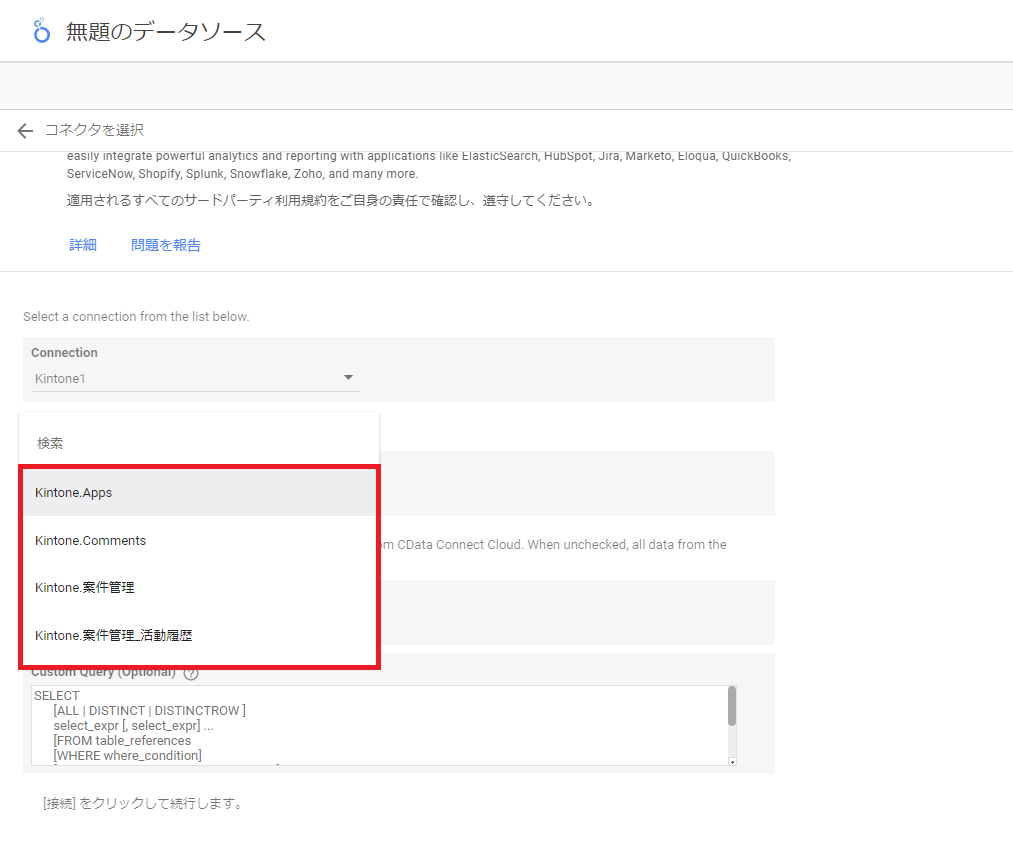Click the コネクタを選択 back label
Screen dimensions: 1013x851
pyautogui.click(x=94, y=130)
